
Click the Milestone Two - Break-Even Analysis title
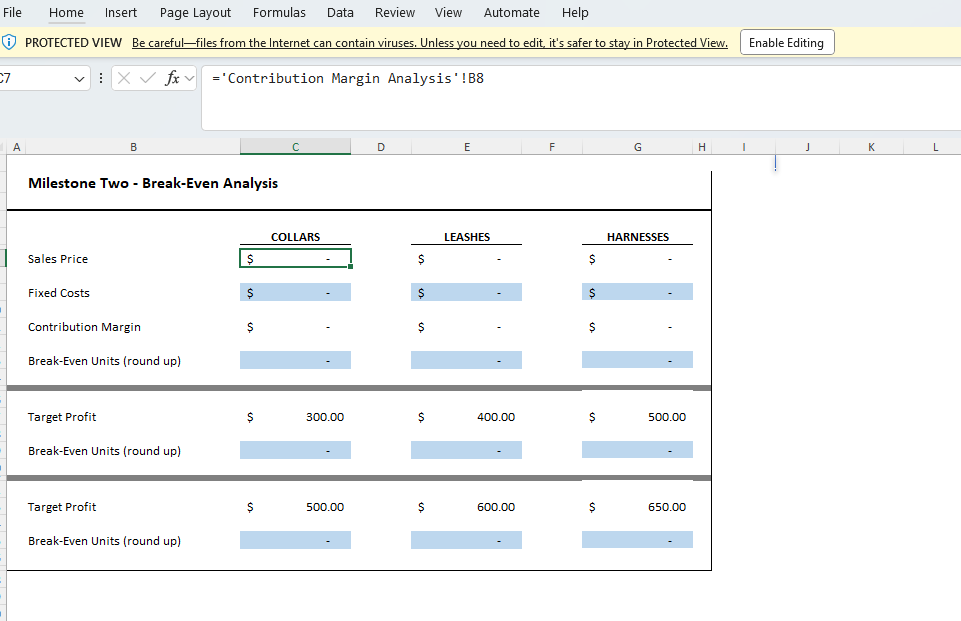153,183
